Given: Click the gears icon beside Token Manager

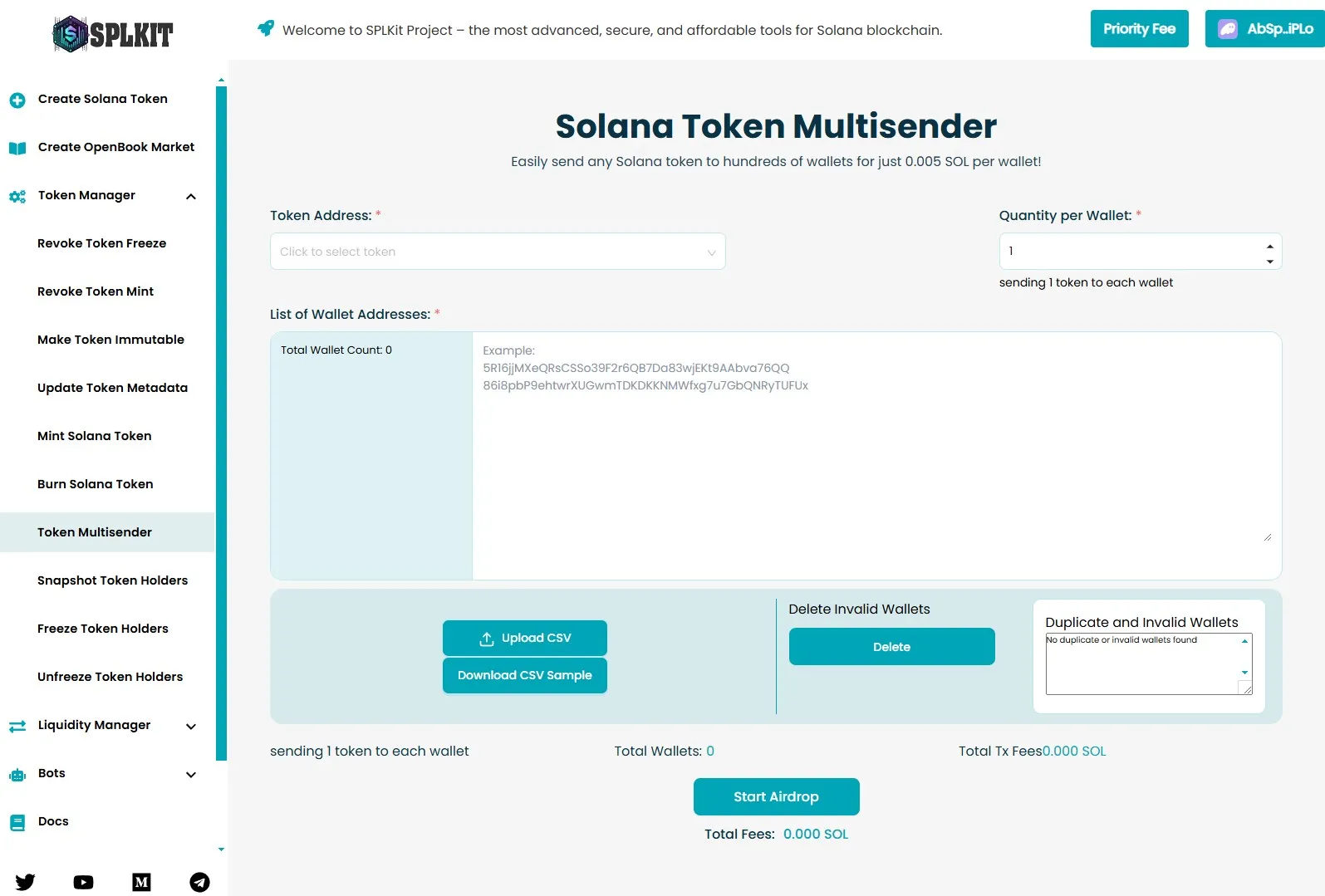Looking at the screenshot, I should pos(17,197).
